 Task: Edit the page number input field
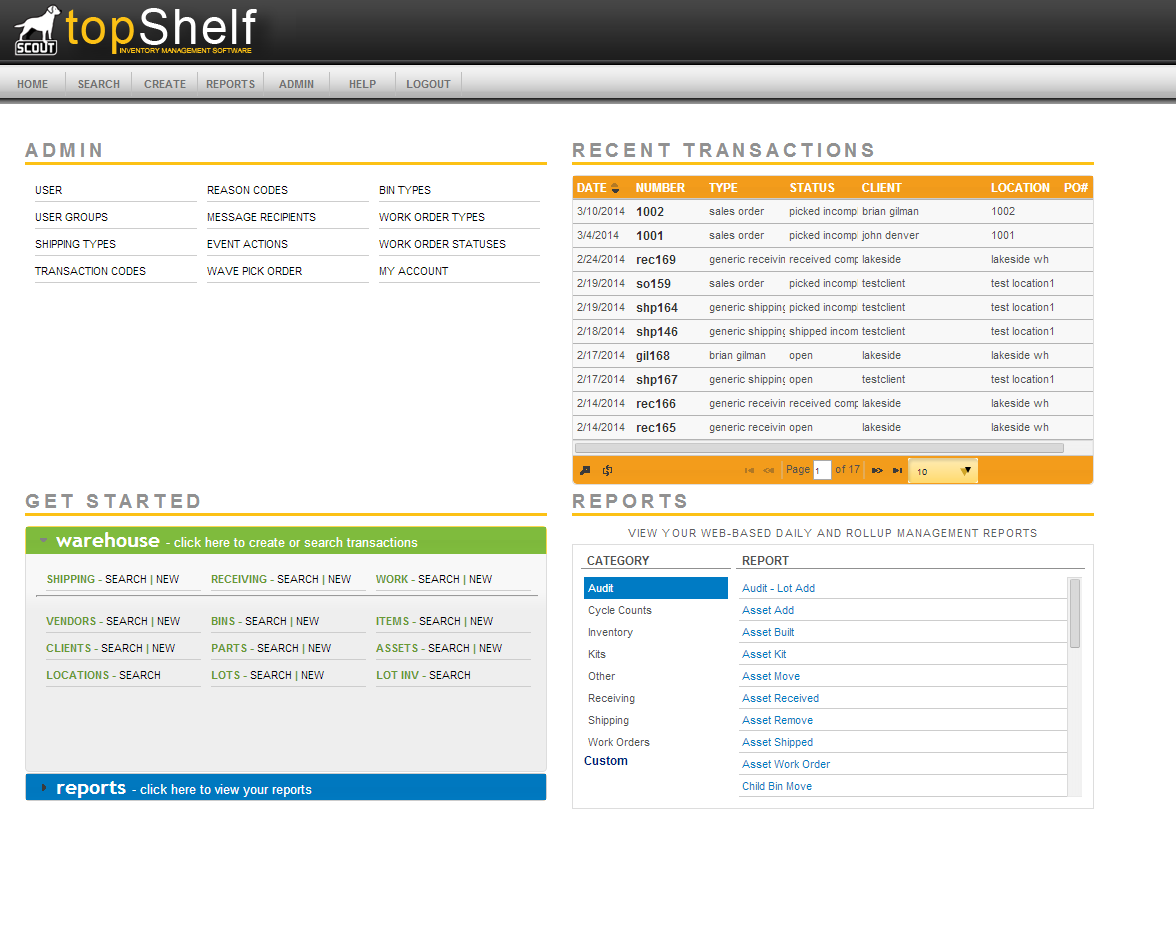click(822, 470)
